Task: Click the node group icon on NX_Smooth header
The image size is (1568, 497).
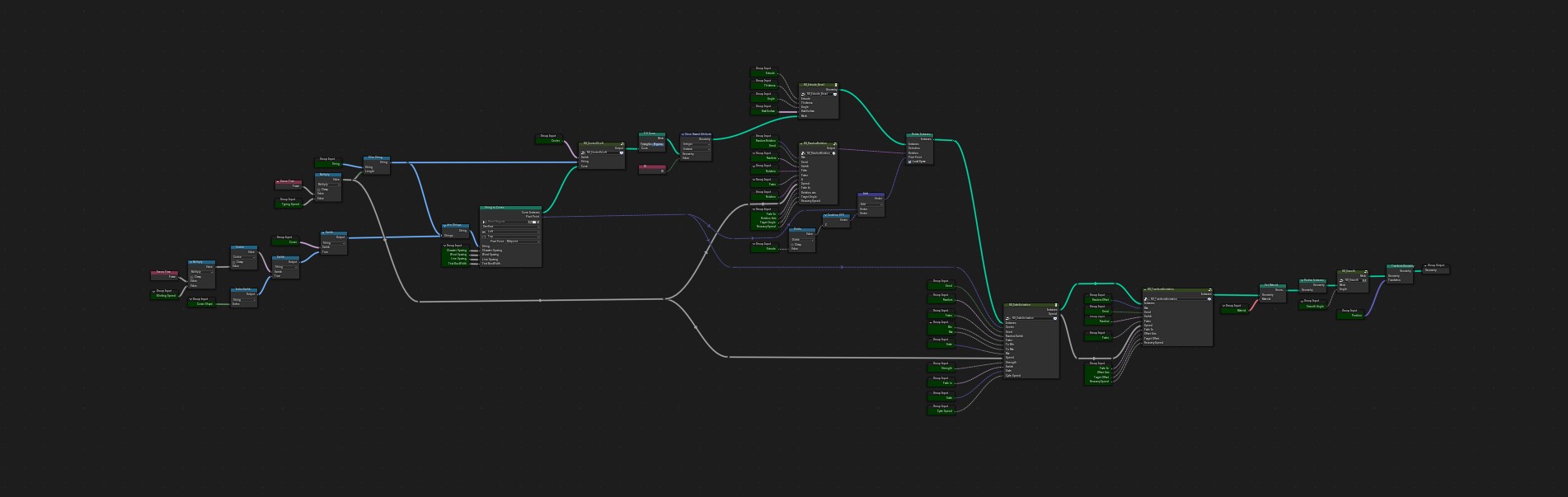Action: pos(1366,271)
